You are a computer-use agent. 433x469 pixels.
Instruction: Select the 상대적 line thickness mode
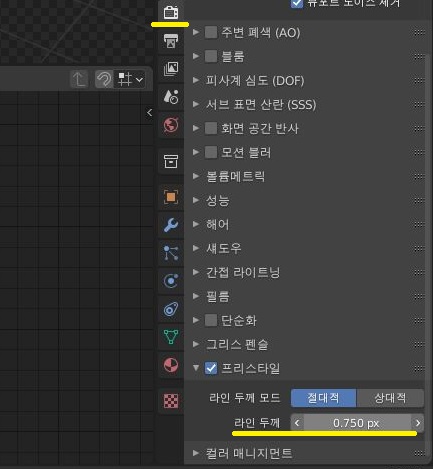tap(390, 398)
